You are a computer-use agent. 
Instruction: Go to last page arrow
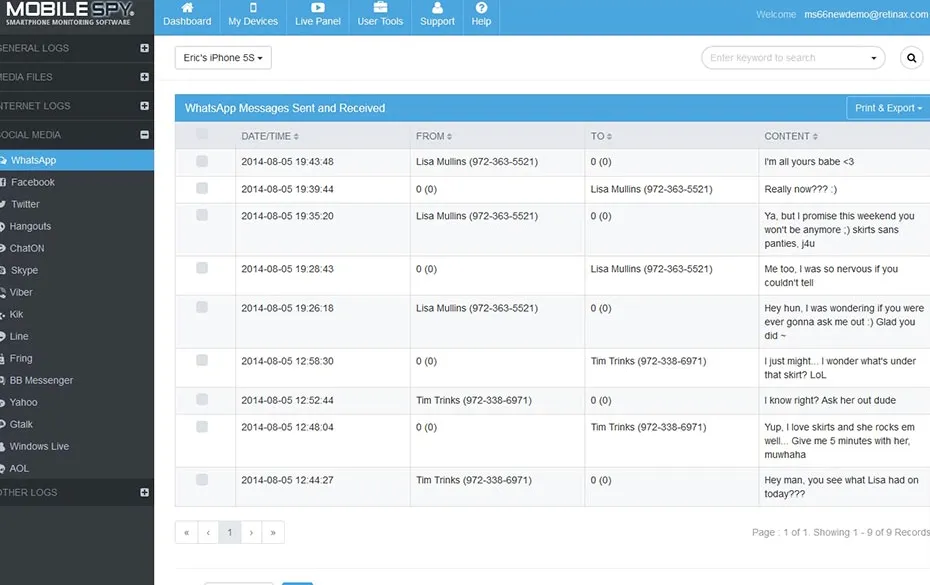(x=273, y=532)
